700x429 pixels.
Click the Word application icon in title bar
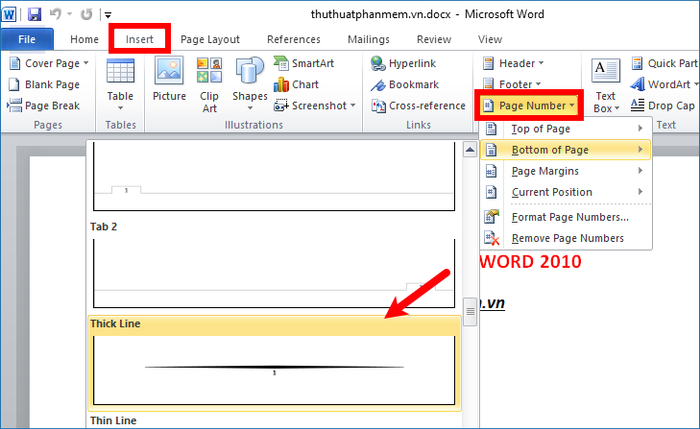tap(9, 14)
